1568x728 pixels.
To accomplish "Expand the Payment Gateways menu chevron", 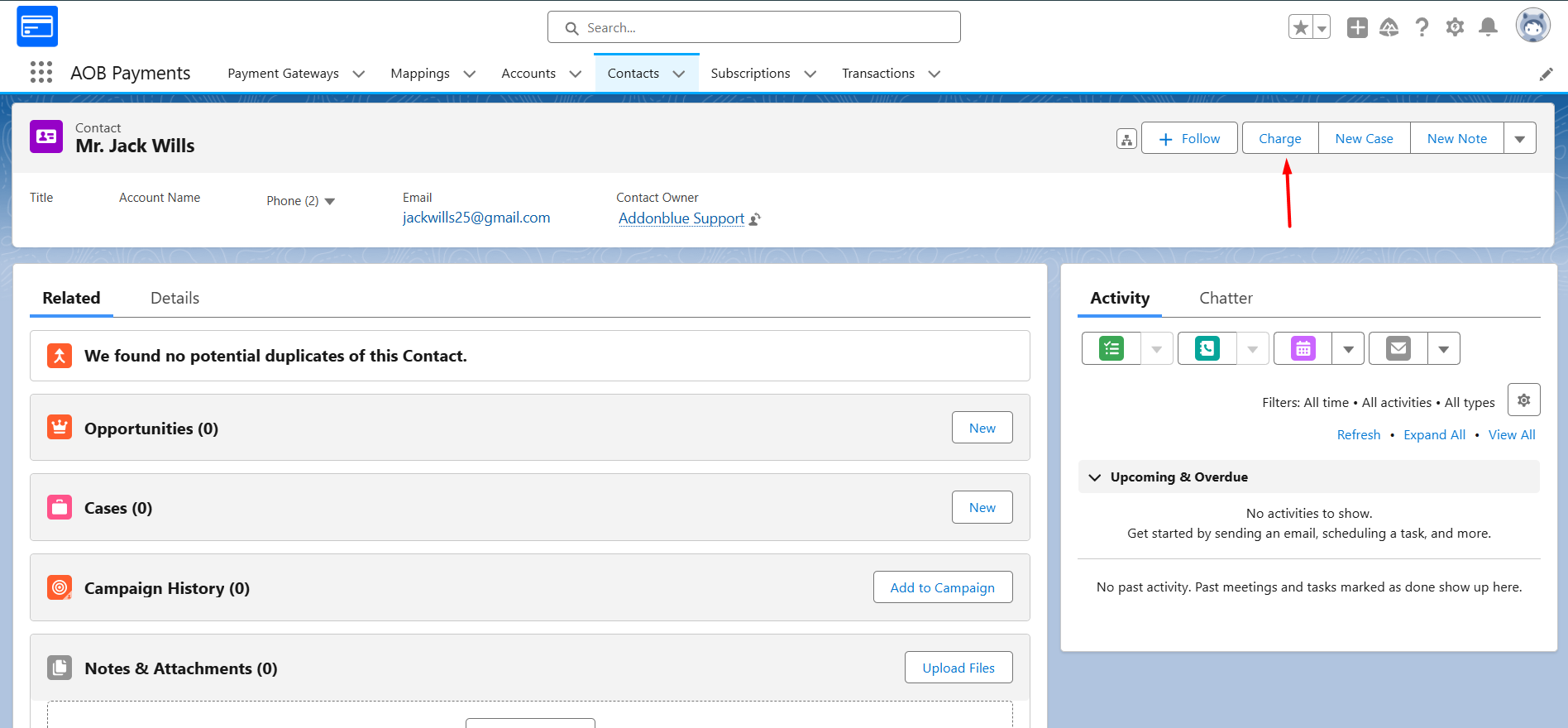I will (359, 74).
